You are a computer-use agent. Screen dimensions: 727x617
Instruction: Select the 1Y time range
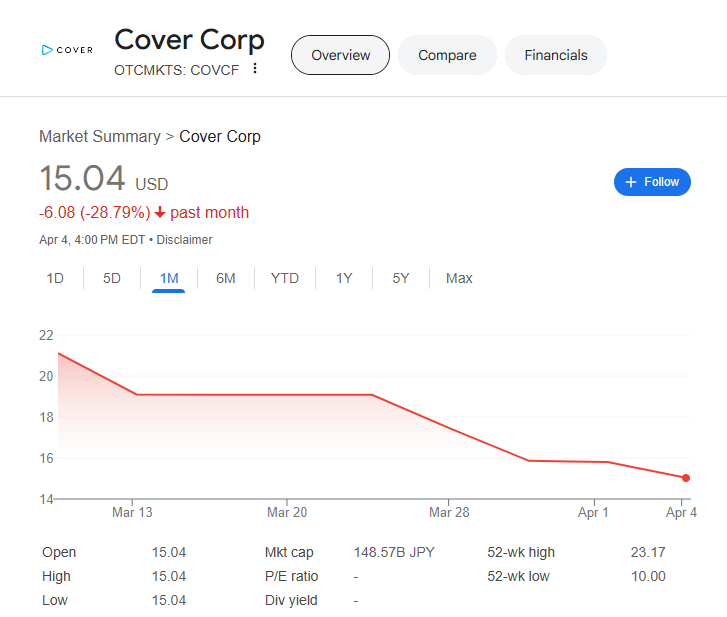[344, 278]
